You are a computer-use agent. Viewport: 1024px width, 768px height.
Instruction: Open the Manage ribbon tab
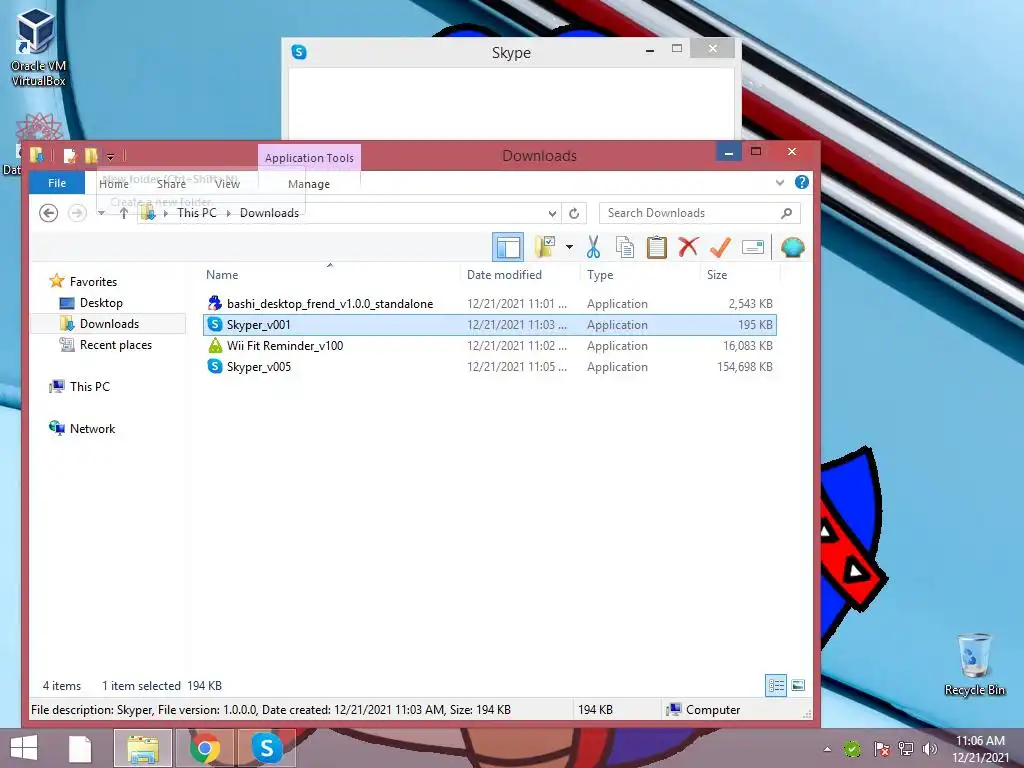click(x=309, y=184)
